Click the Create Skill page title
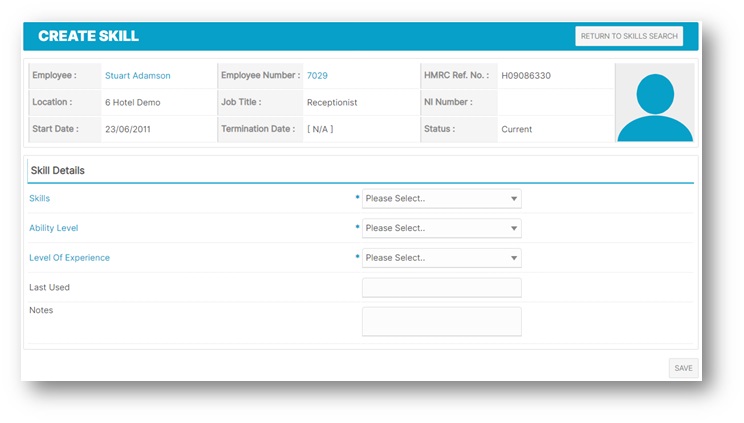Image resolution: width=744 pixels, height=423 pixels. point(88,36)
